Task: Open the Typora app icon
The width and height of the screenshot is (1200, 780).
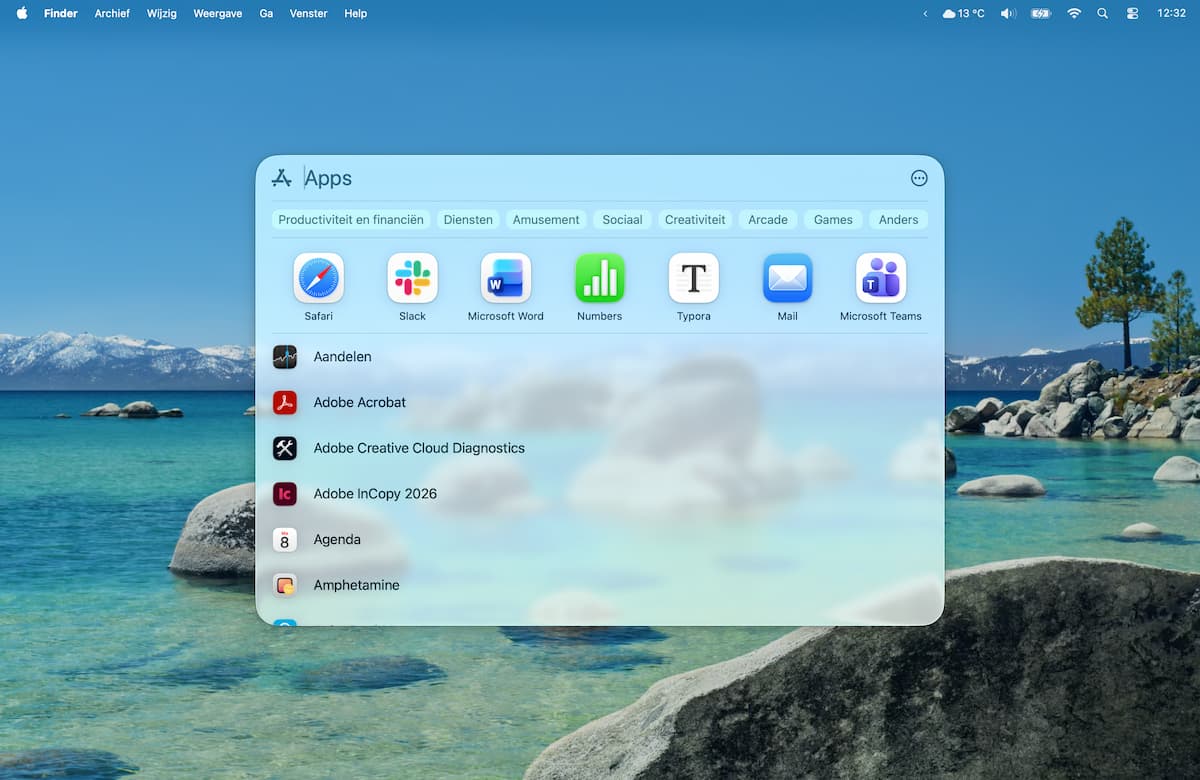Action: pyautogui.click(x=693, y=278)
